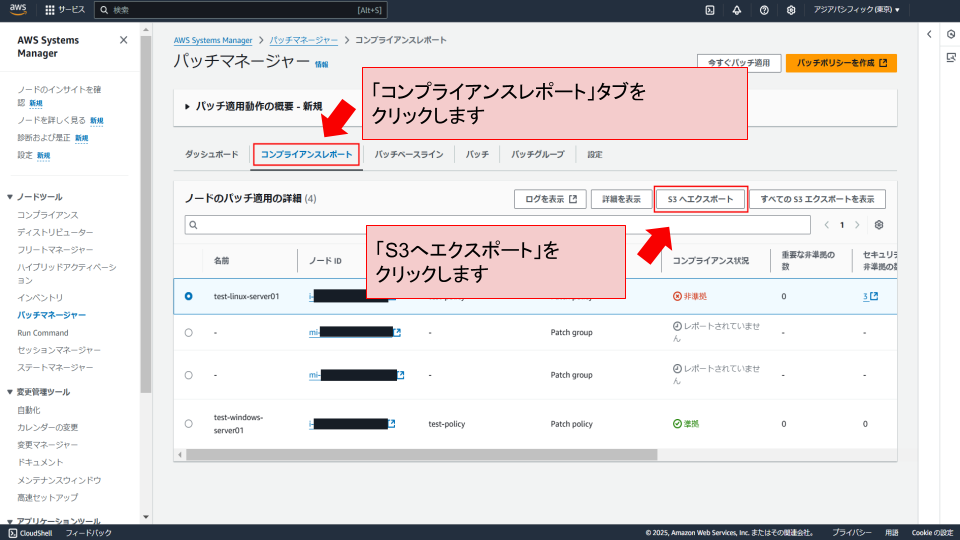Viewport: 960px width, 540px height.
Task: Select the second node row radio button
Action: click(x=189, y=332)
